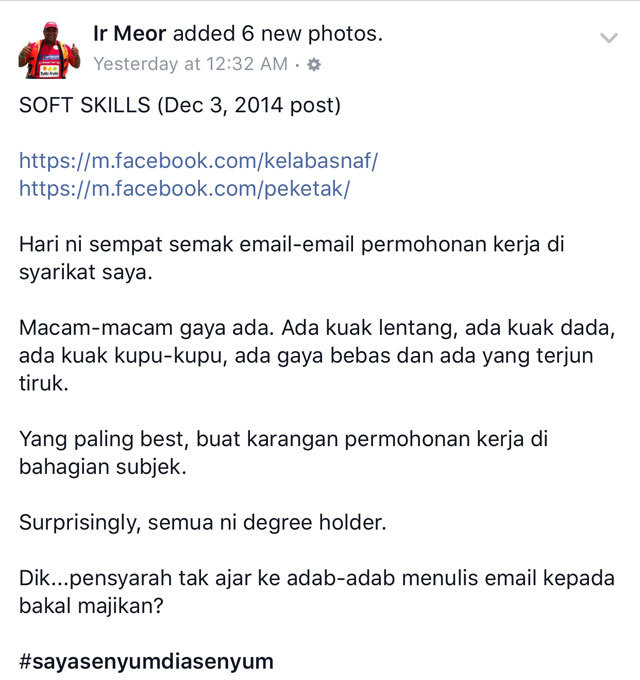Click the single word 'tiruk.' line
The width and height of the screenshot is (640, 680).
coord(44,383)
